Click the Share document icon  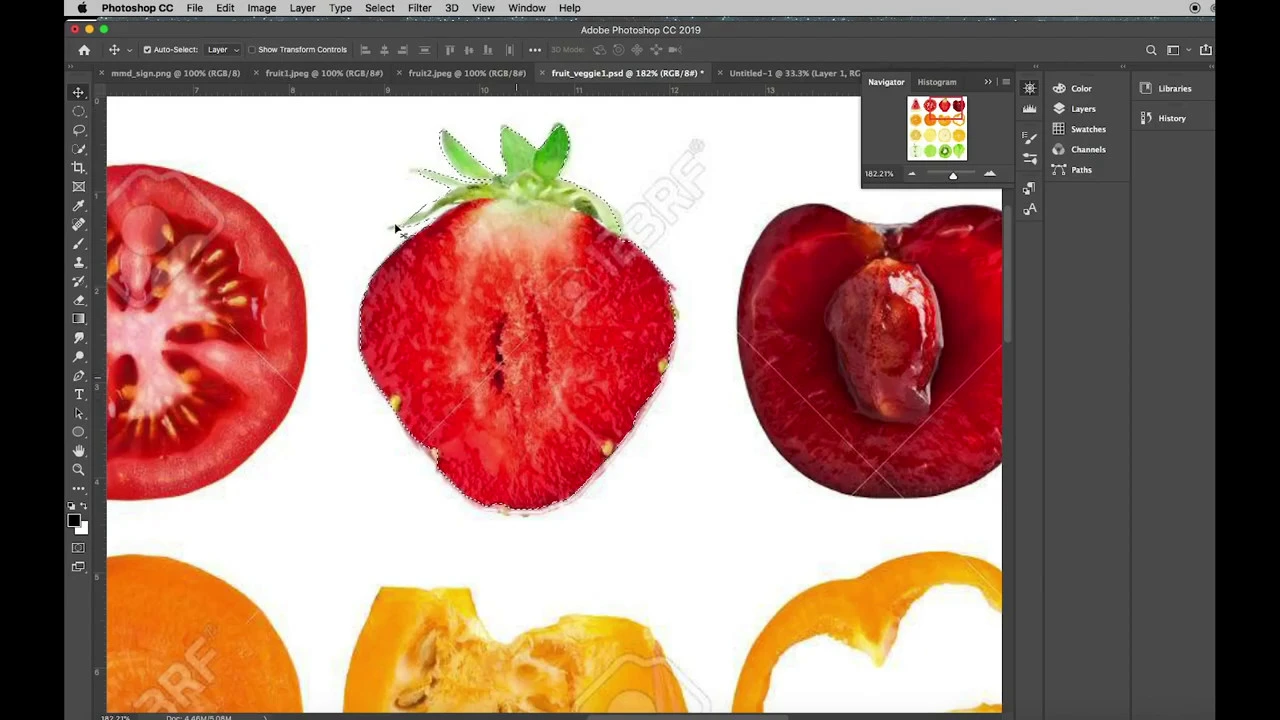[x=1206, y=50]
